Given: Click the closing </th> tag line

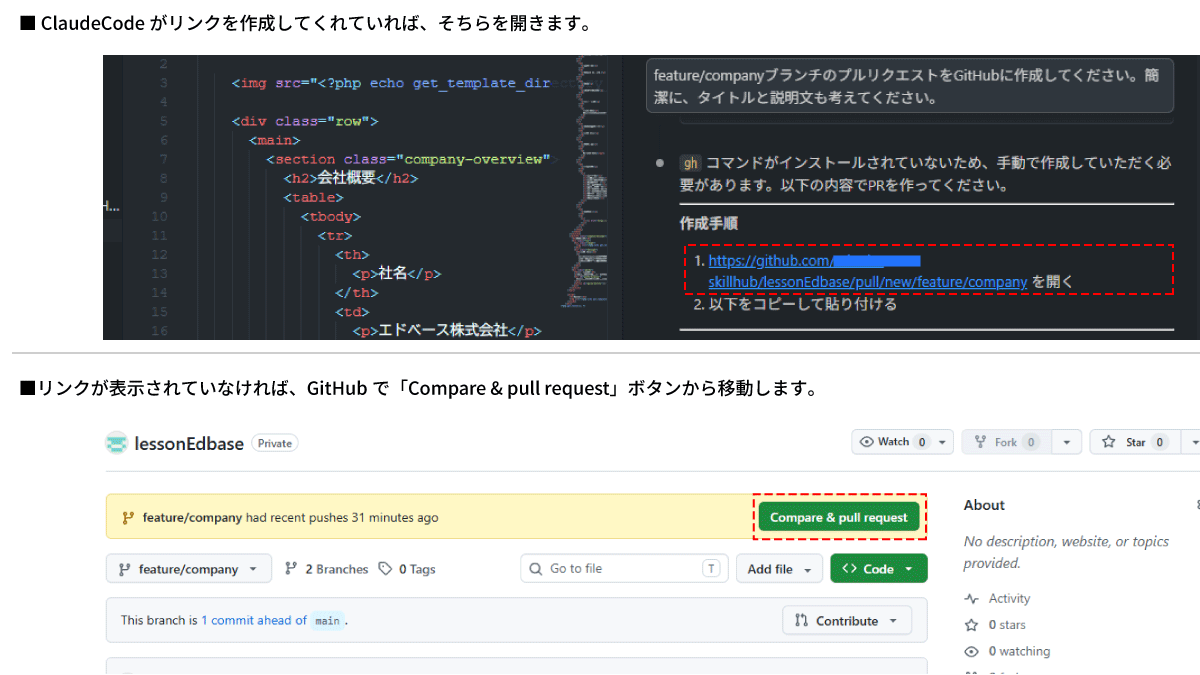Looking at the screenshot, I should (357, 292).
